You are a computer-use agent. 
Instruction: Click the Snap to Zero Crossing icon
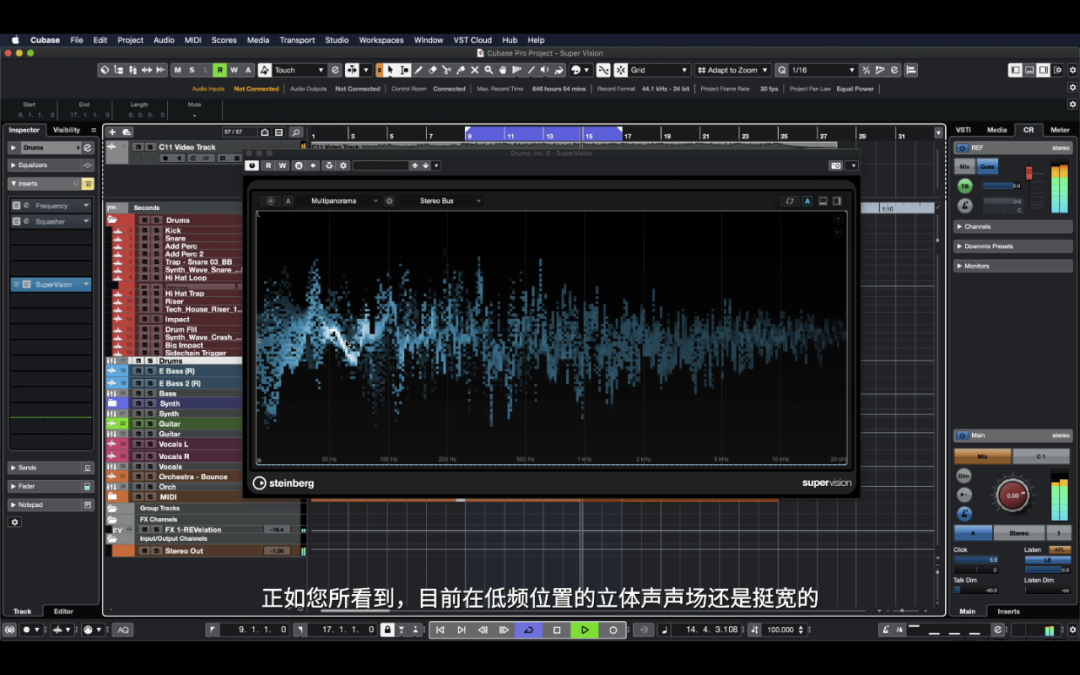pos(603,70)
